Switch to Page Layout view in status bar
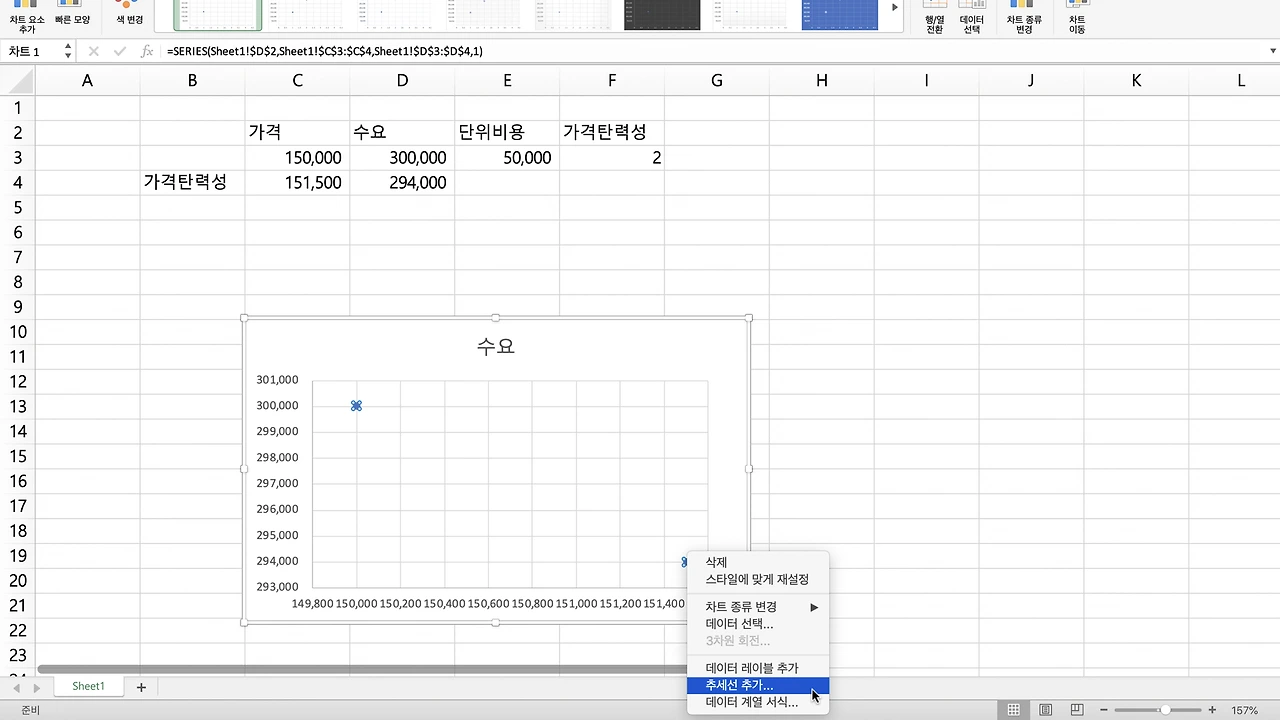This screenshot has height=720, width=1280. (x=1046, y=710)
